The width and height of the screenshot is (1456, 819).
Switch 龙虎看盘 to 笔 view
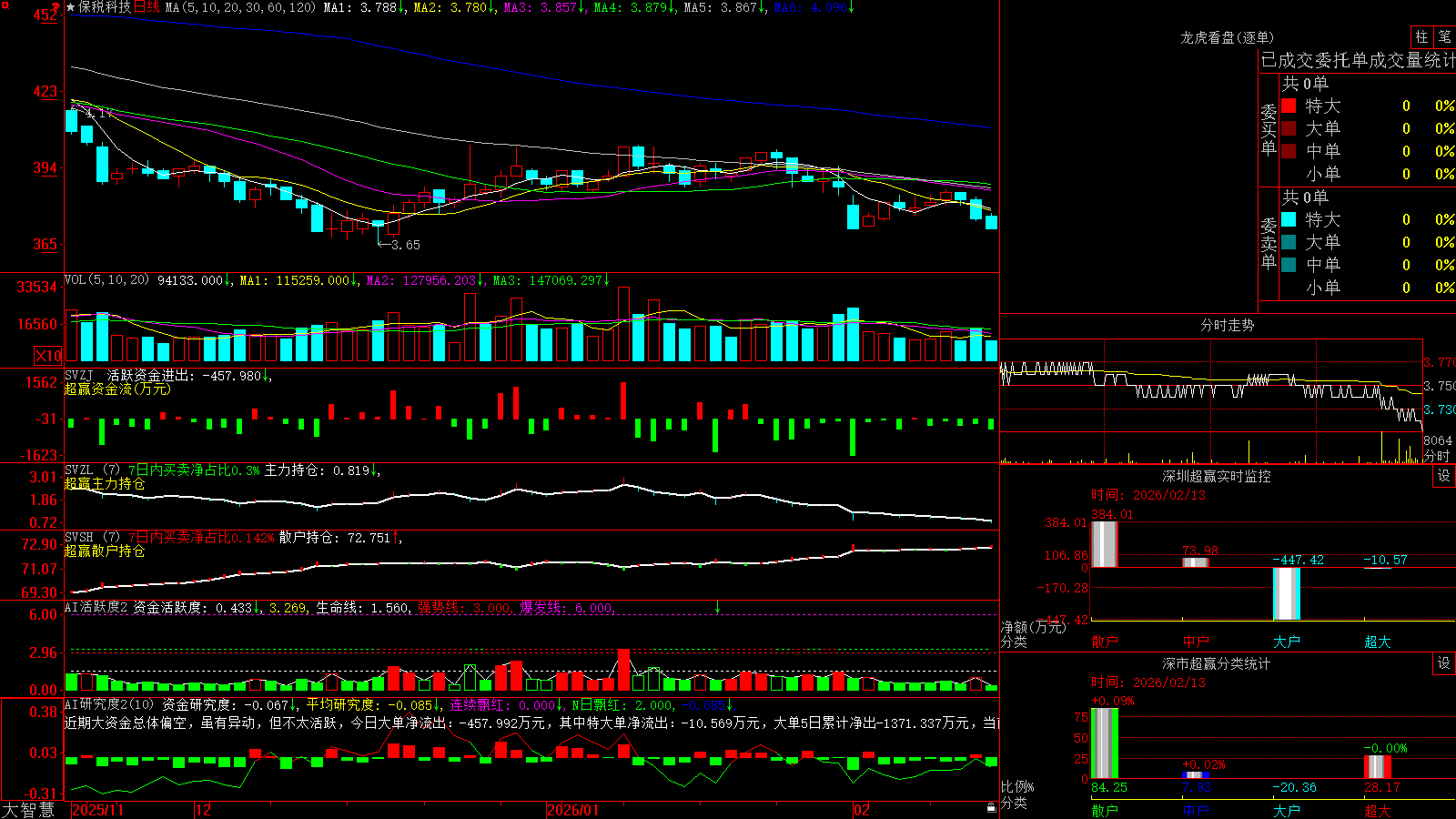coord(1445,37)
